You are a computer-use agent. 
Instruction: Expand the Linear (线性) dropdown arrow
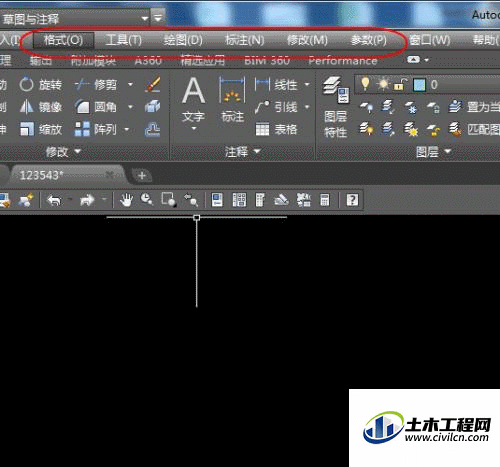[x=307, y=85]
